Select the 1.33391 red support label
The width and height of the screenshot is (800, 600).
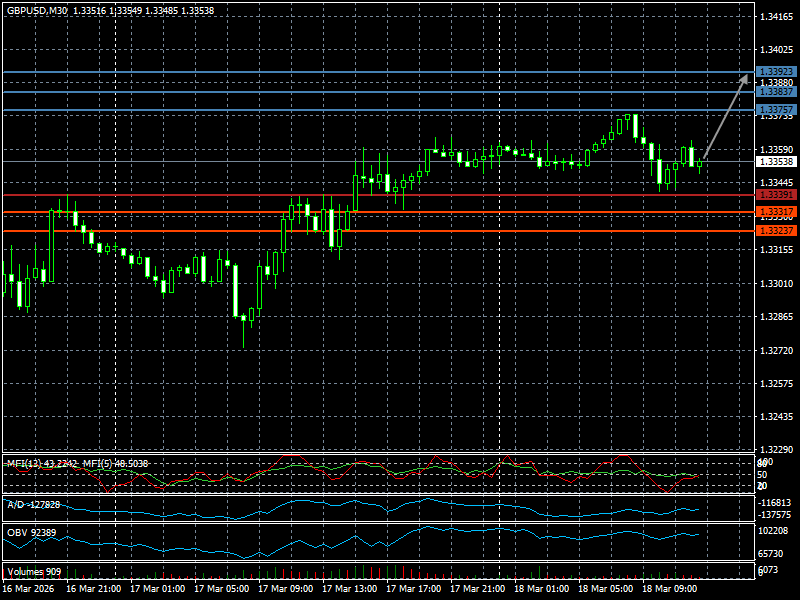pos(776,194)
